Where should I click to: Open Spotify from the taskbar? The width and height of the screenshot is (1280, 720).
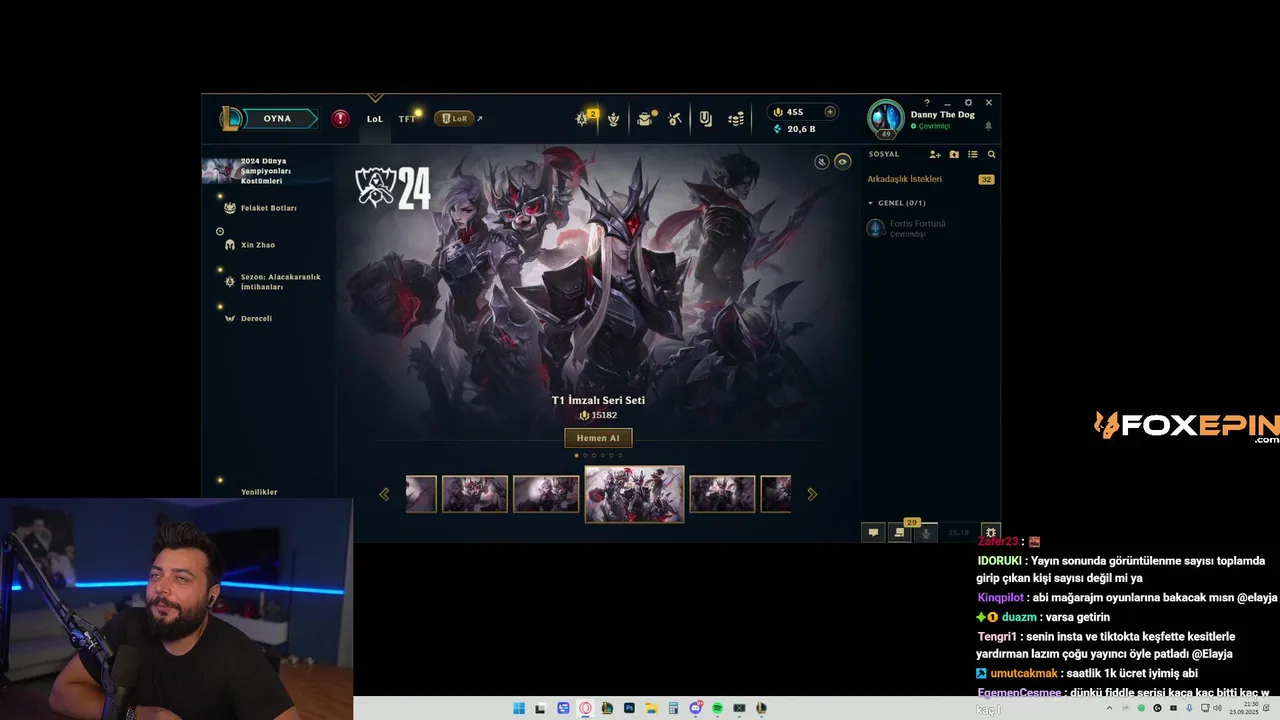pos(717,708)
